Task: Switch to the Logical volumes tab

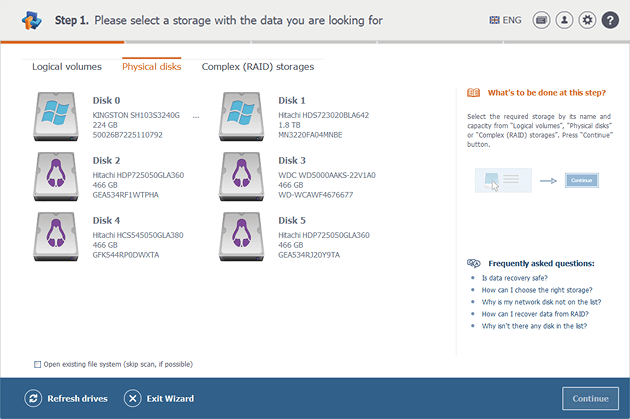Action: pos(67,67)
